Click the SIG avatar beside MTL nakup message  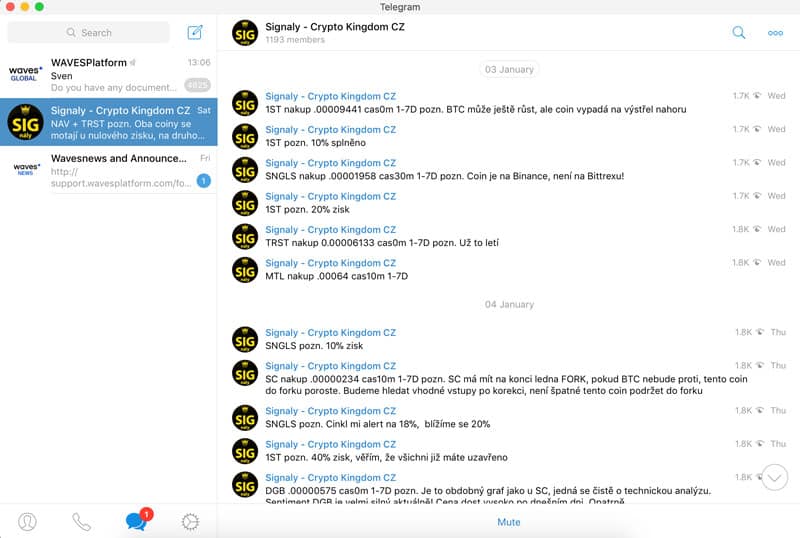click(245, 270)
